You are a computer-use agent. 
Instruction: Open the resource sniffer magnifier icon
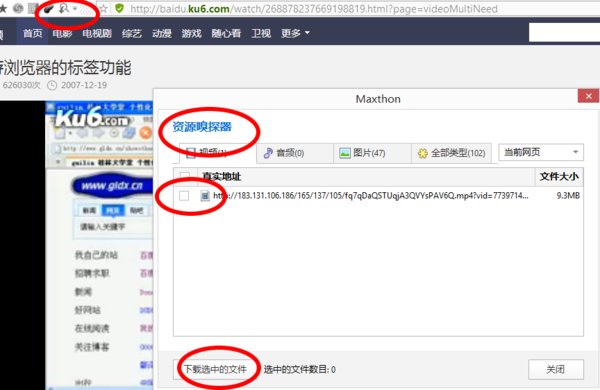click(64, 8)
